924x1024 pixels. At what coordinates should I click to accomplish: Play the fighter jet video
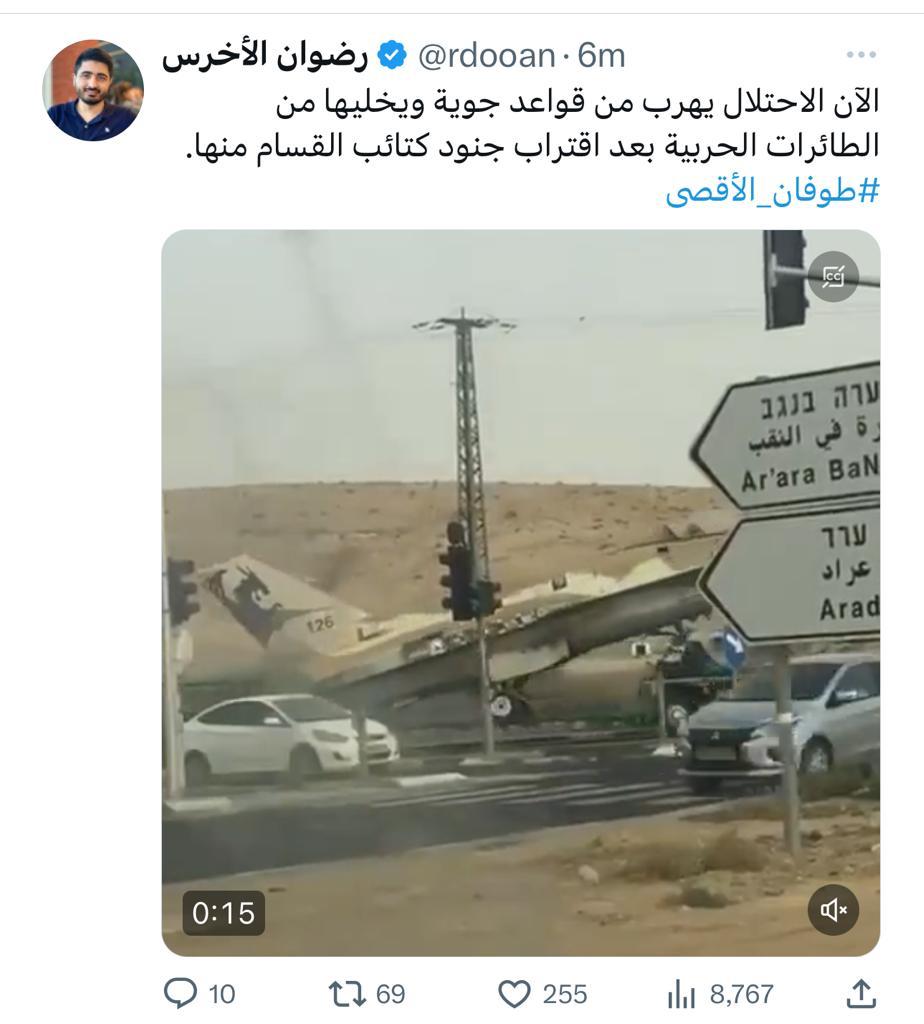coord(520,592)
